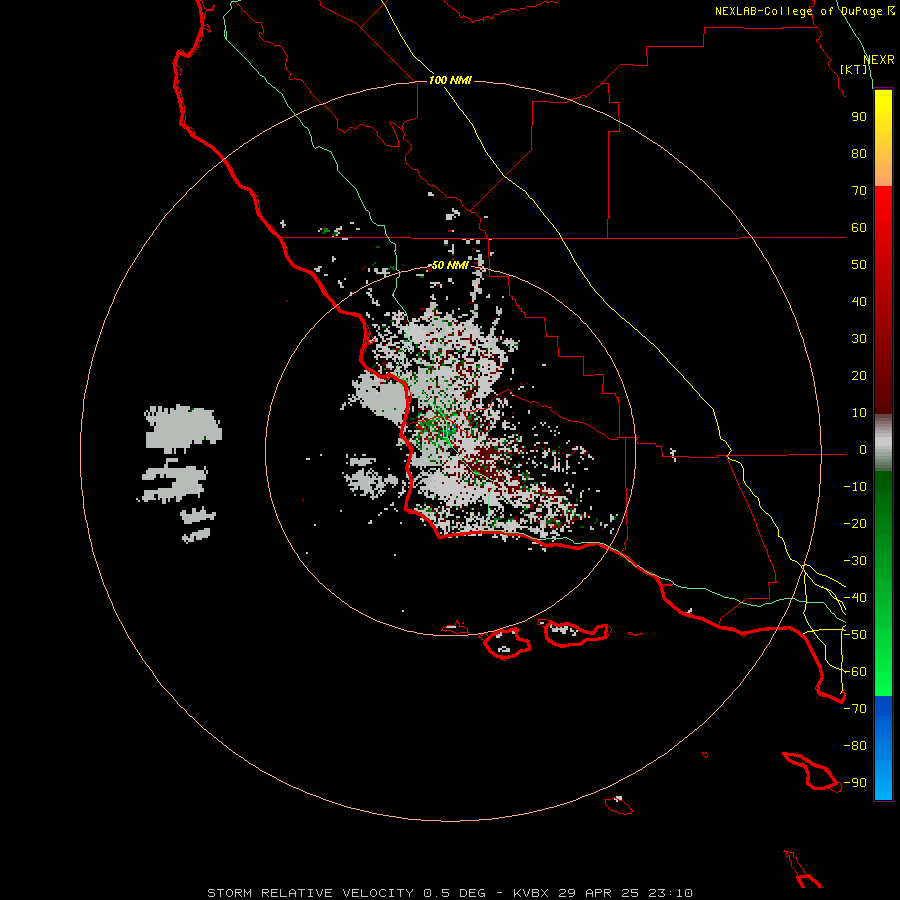This screenshot has width=900, height=900.
Task: Click the gray zero-velocity color bar segment
Action: (883, 443)
